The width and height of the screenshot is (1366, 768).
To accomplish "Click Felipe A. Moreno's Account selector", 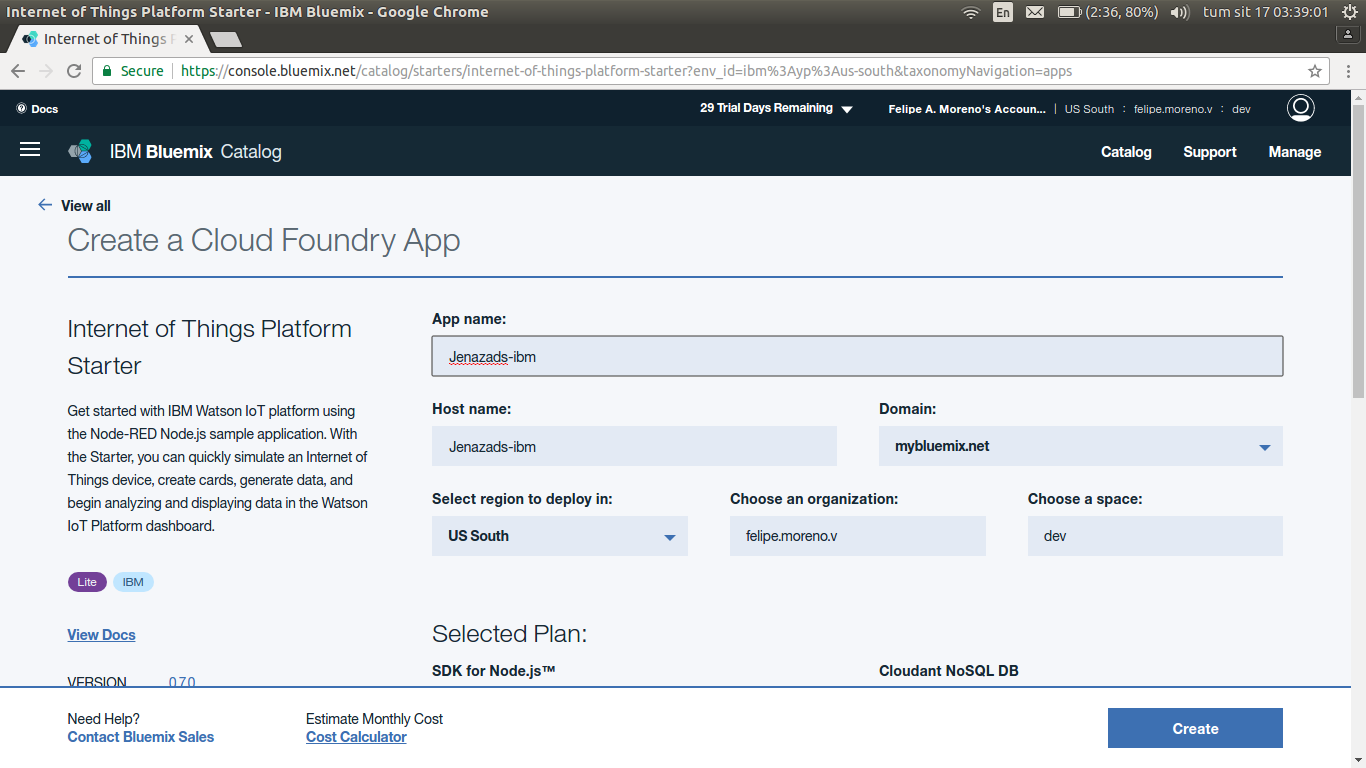I will pos(967,109).
